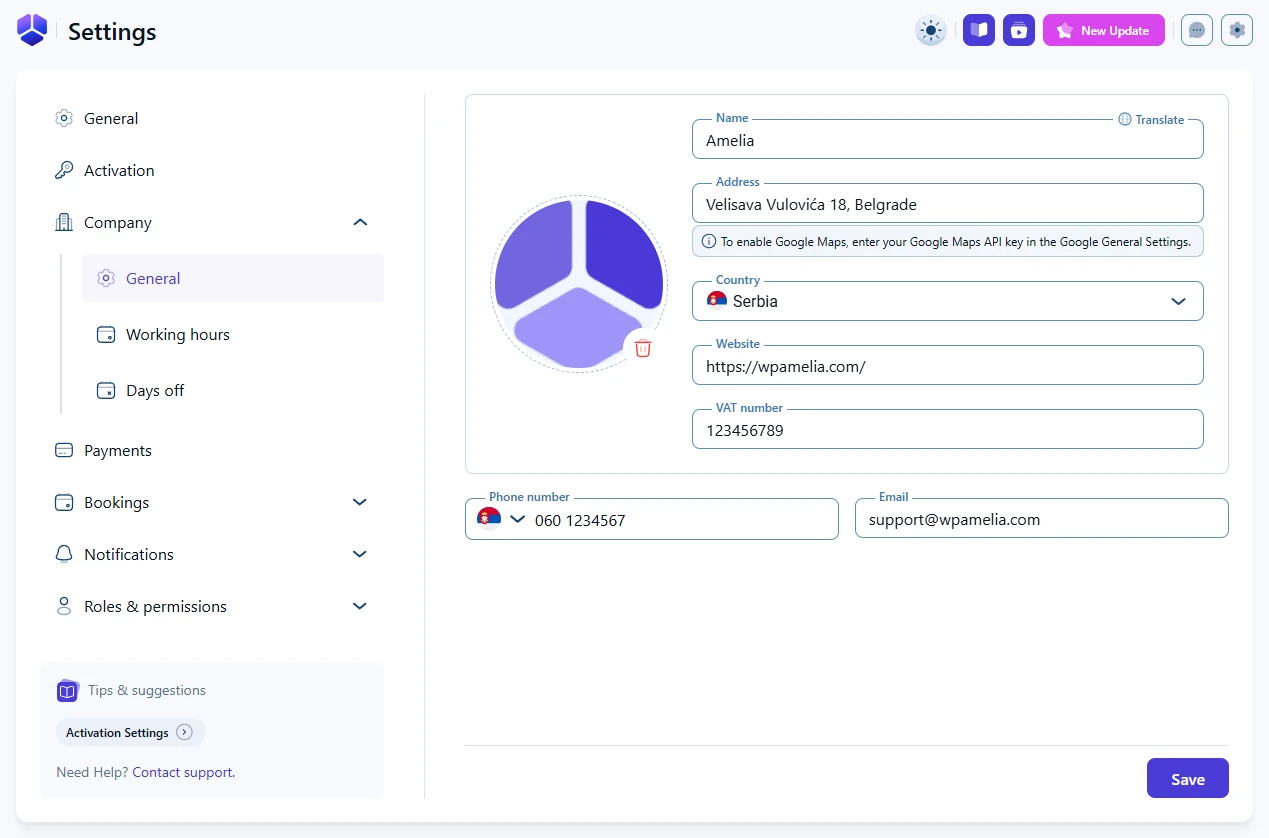Screen dimensions: 1269x838
Task: Click the Contact support link
Action: click(183, 772)
